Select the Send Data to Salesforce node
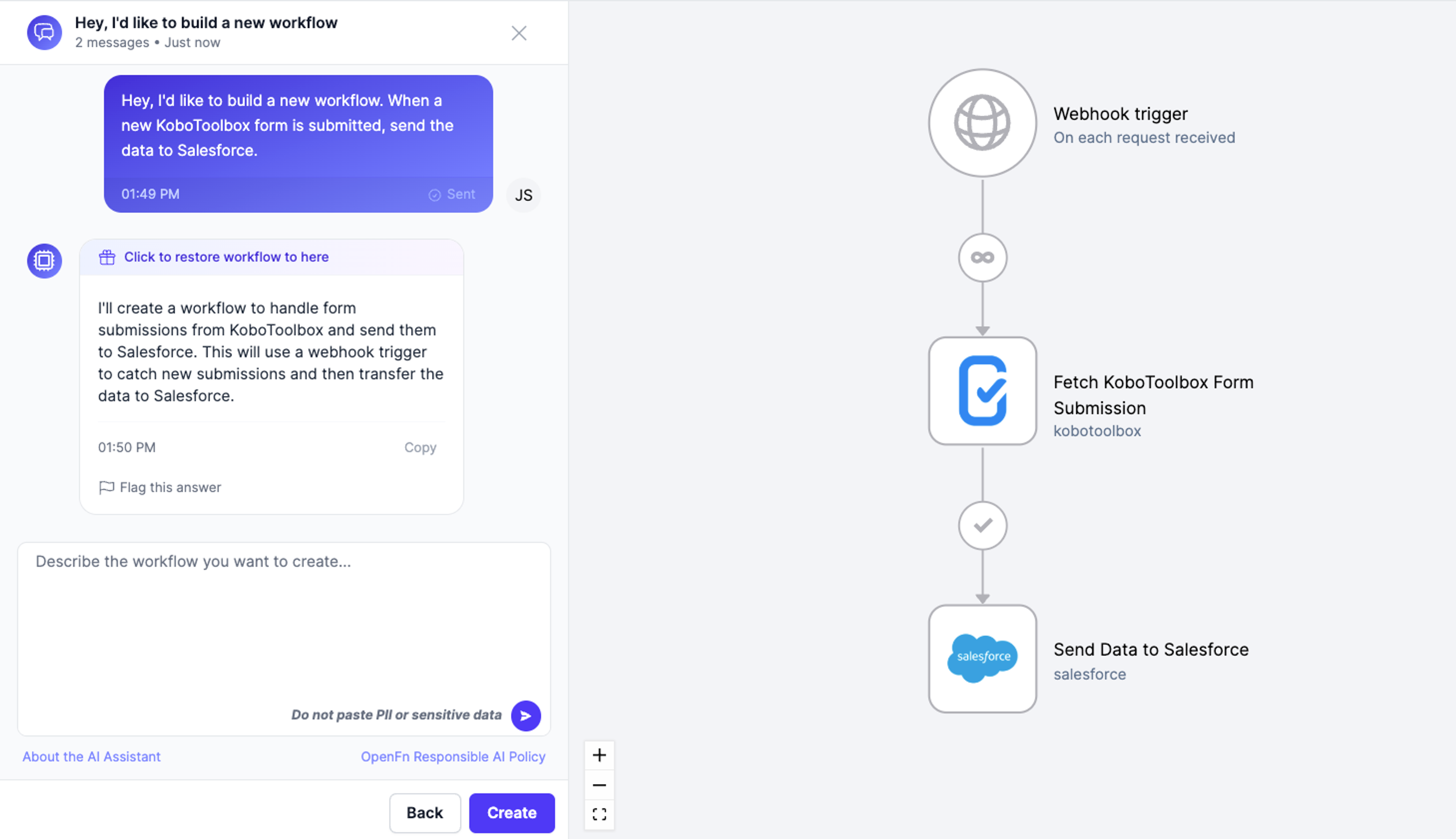1456x839 pixels. pos(982,659)
